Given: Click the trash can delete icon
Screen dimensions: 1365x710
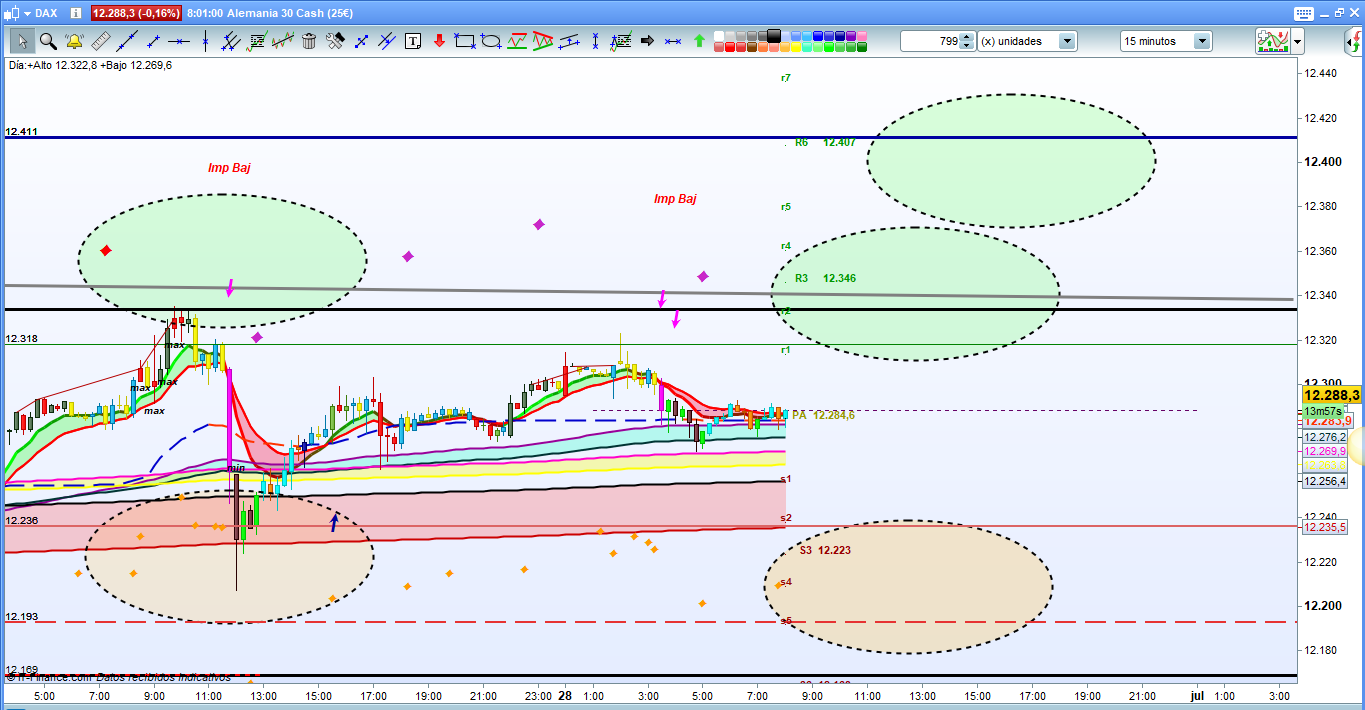Looking at the screenshot, I should pos(309,41).
